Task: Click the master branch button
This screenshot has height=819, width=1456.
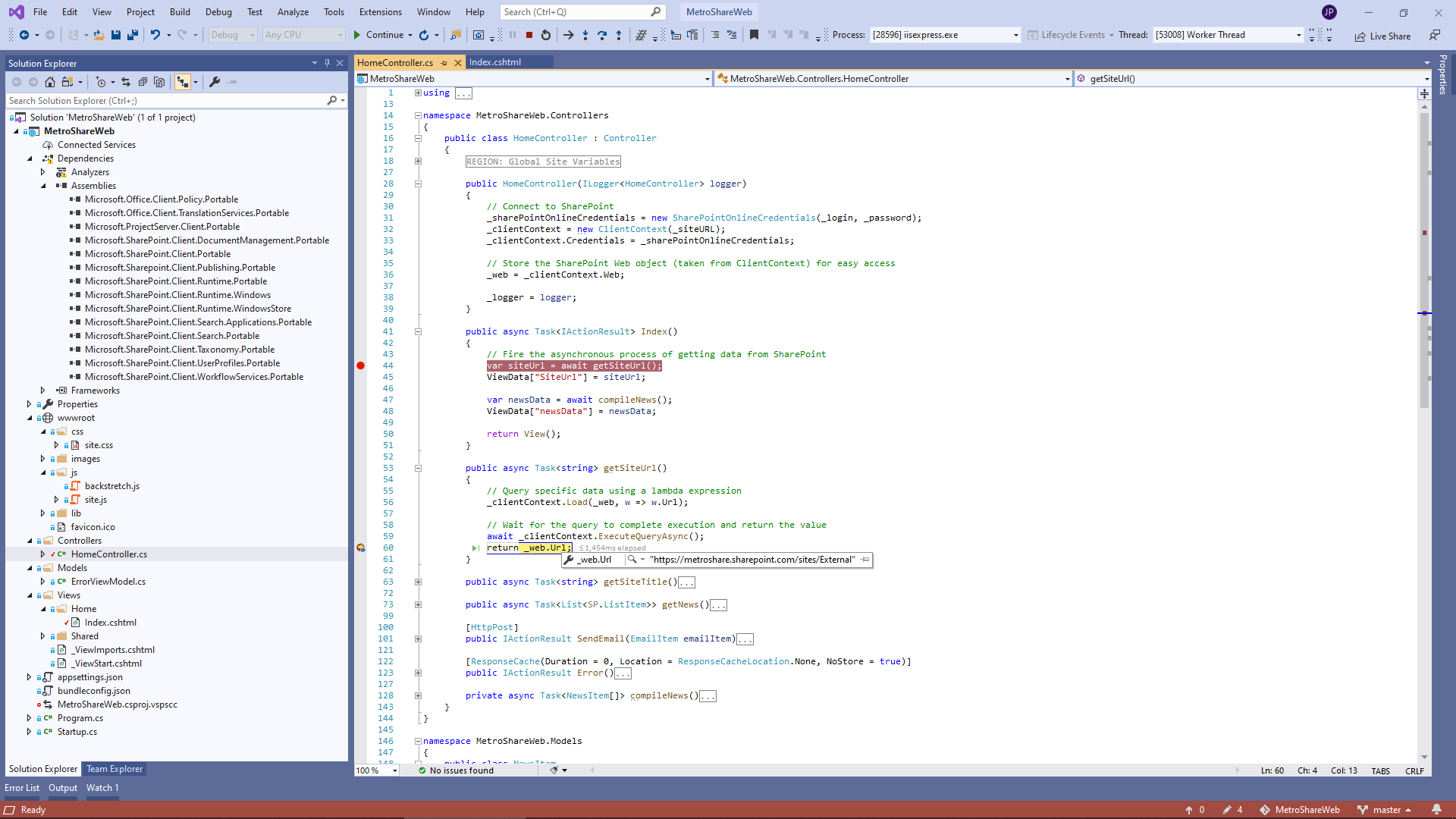Action: [1384, 810]
